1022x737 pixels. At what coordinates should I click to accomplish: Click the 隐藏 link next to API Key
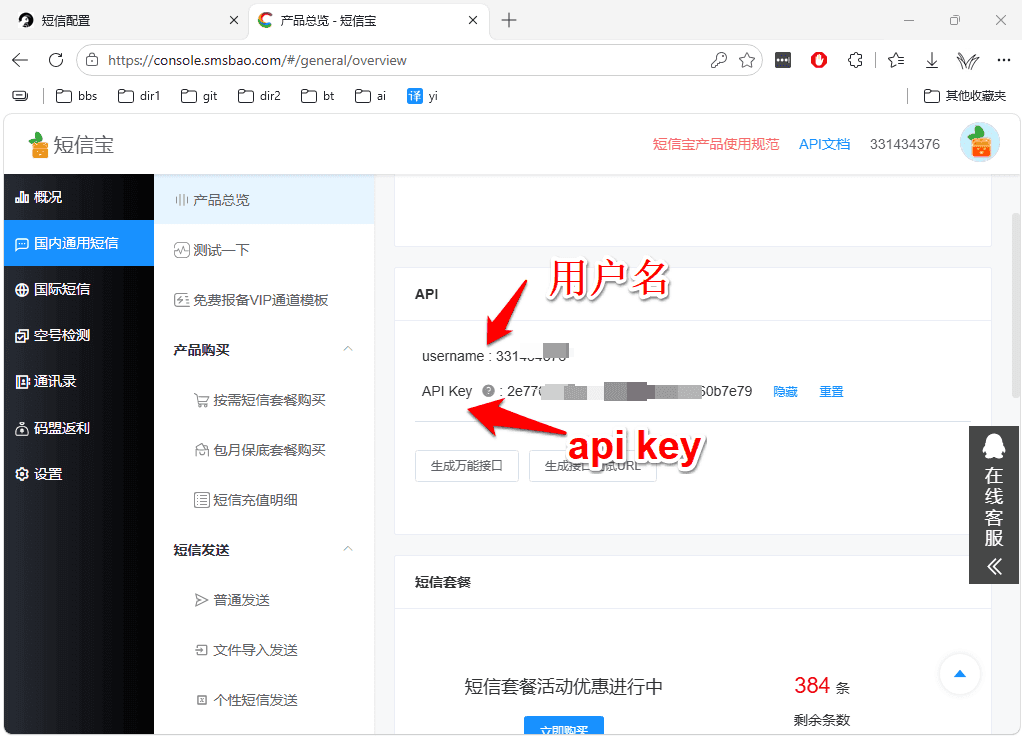pyautogui.click(x=785, y=392)
